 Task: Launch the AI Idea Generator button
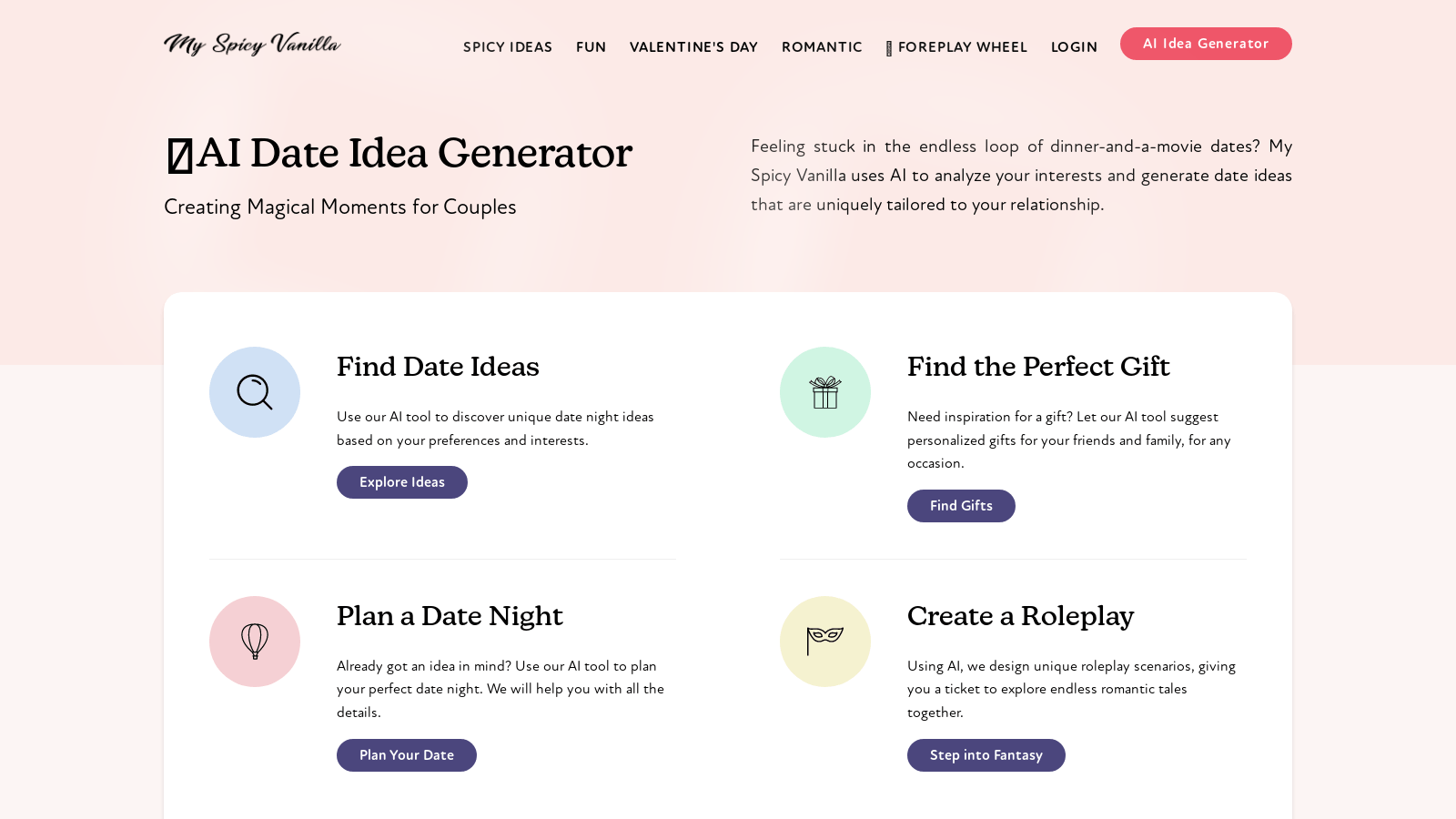(x=1206, y=44)
